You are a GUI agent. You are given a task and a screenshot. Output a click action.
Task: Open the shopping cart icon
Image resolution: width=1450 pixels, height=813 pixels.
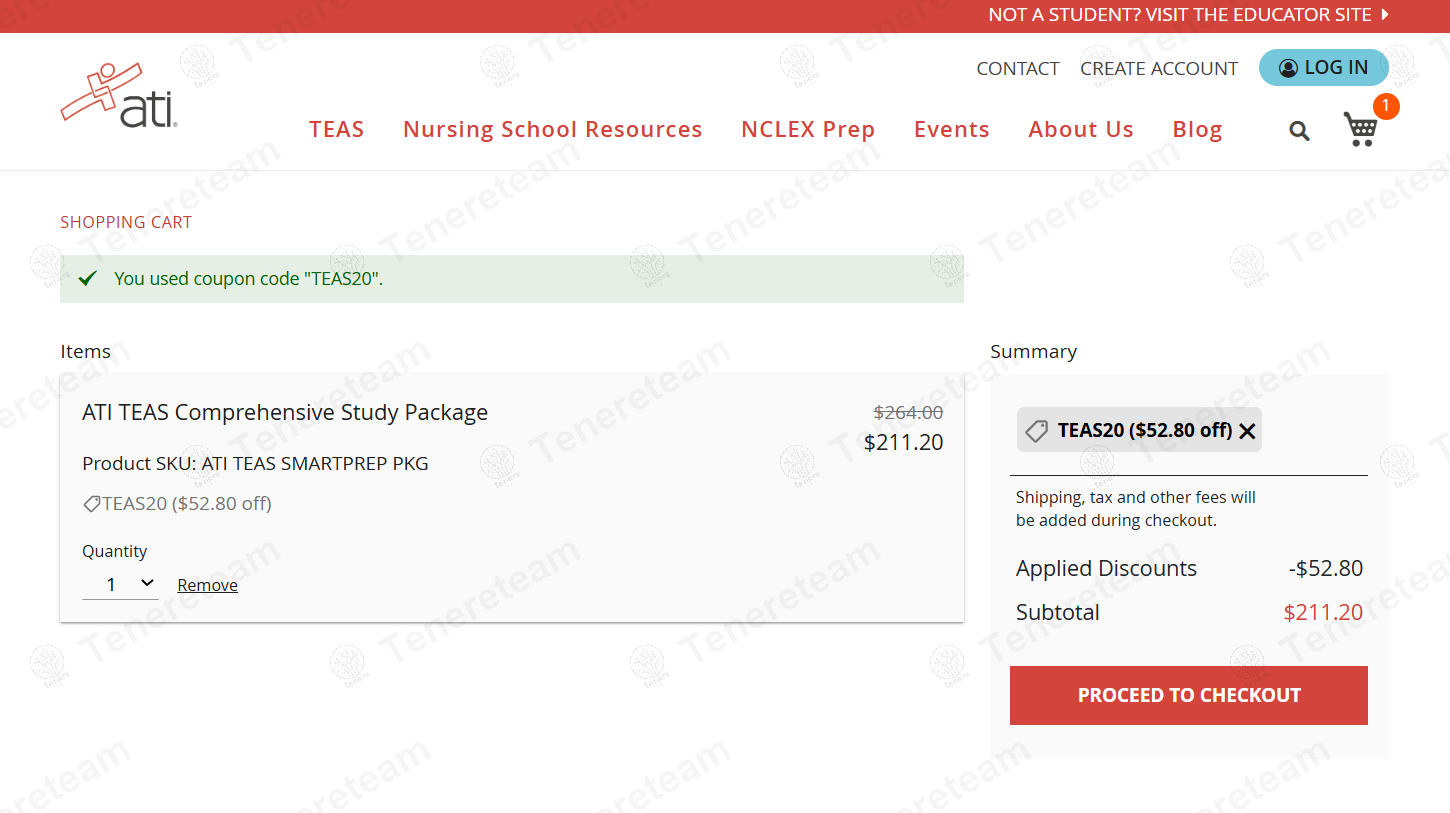tap(1360, 130)
